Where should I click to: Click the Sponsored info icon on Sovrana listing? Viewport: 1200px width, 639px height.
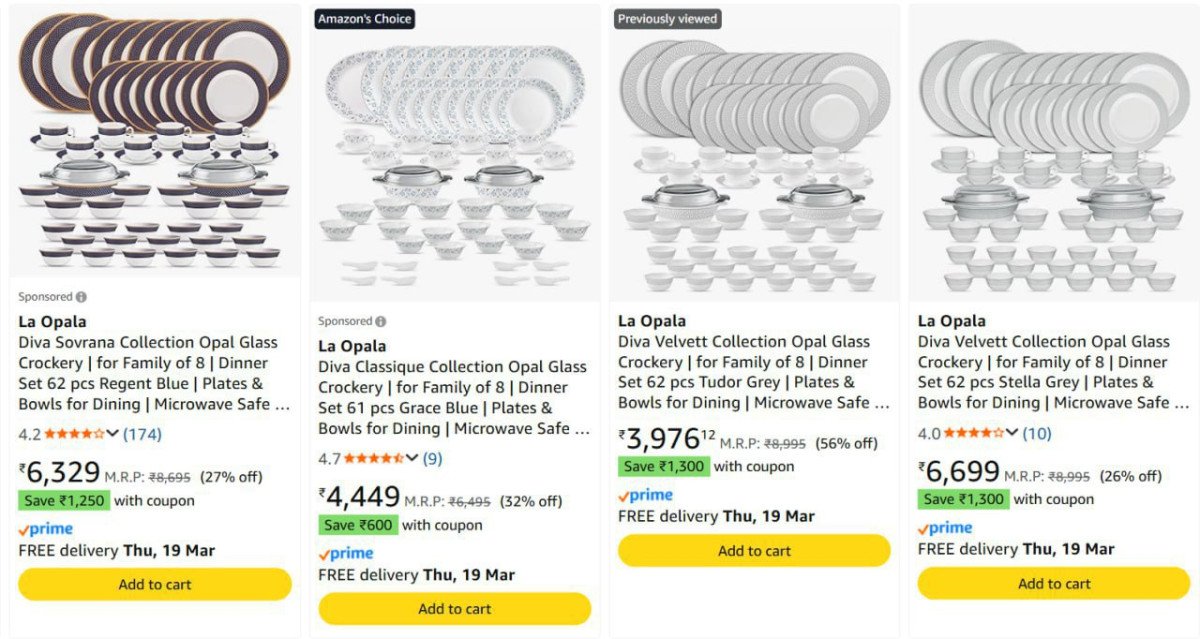[81, 297]
